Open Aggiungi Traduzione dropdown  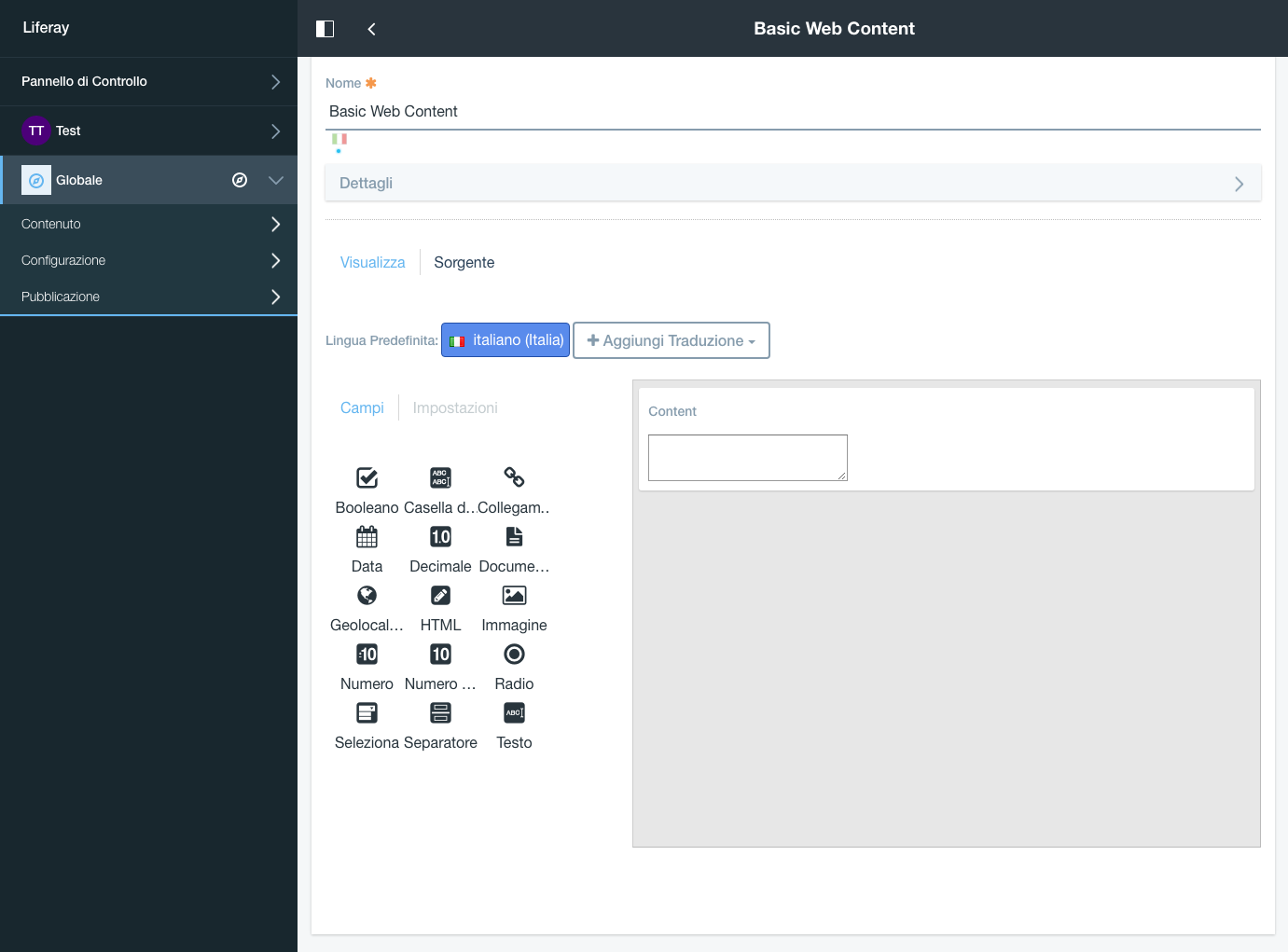tap(672, 340)
